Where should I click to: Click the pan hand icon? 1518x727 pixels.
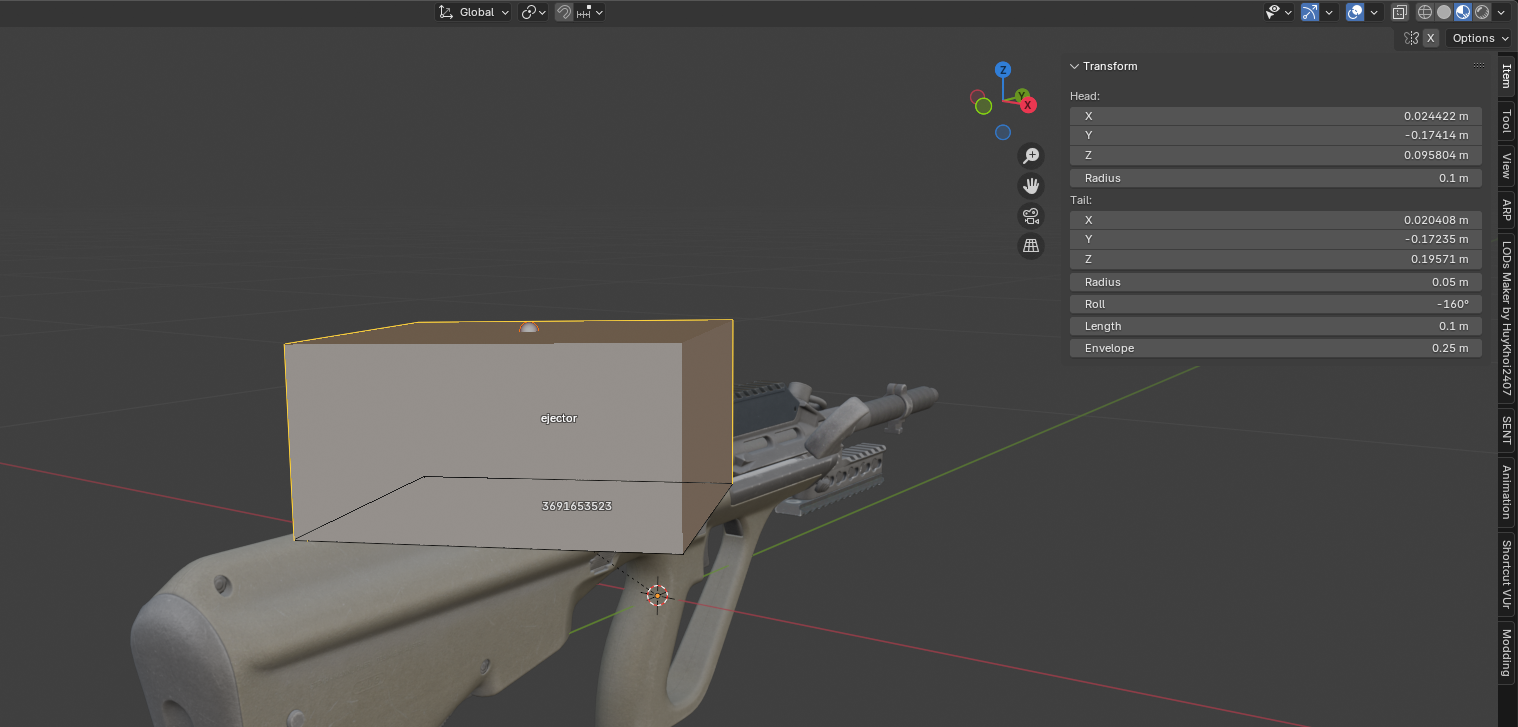point(1030,186)
